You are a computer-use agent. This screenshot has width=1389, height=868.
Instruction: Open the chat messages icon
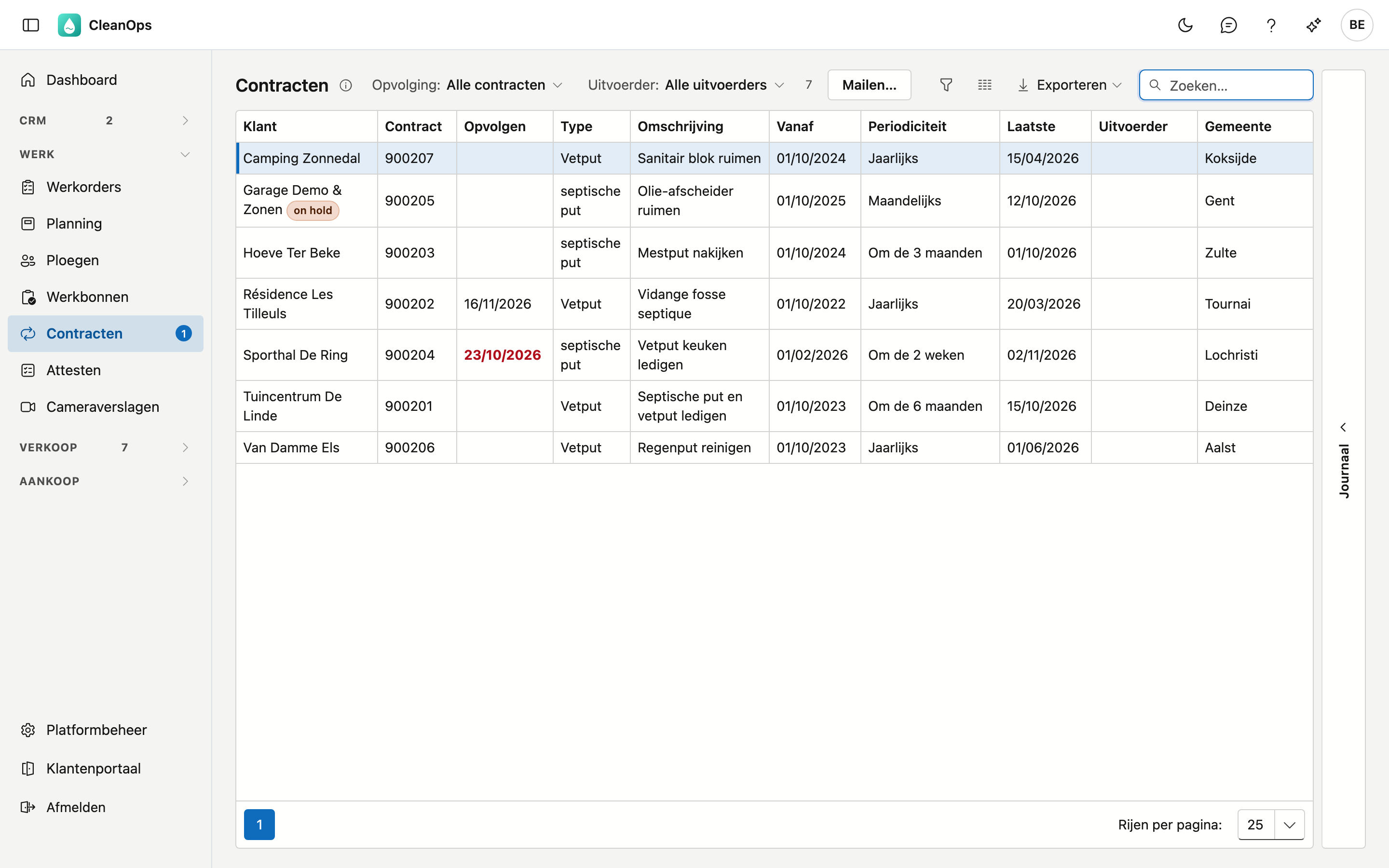(x=1228, y=25)
